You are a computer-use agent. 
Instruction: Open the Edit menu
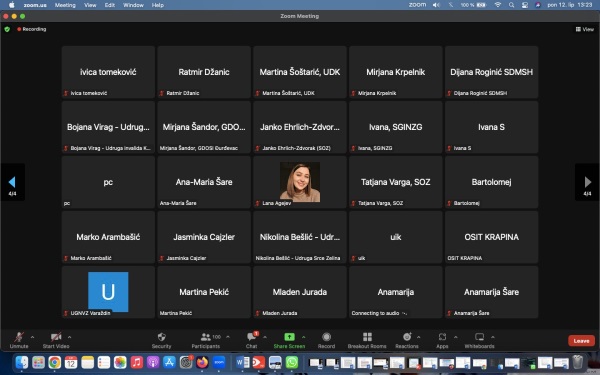[x=110, y=5]
